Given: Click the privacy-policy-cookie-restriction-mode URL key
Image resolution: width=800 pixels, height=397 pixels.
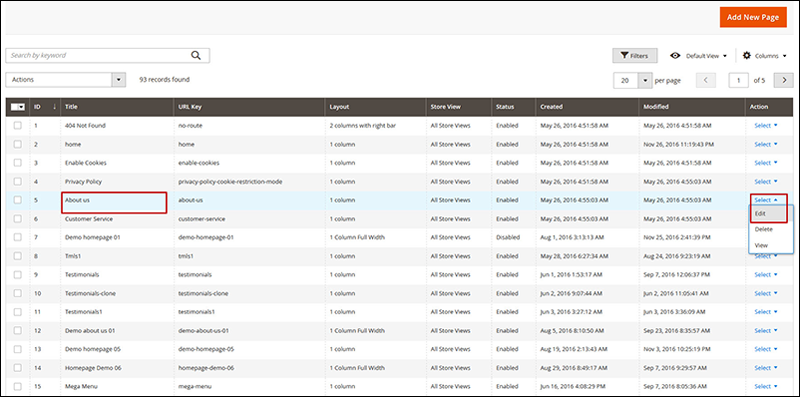Looking at the screenshot, I should coord(230,182).
